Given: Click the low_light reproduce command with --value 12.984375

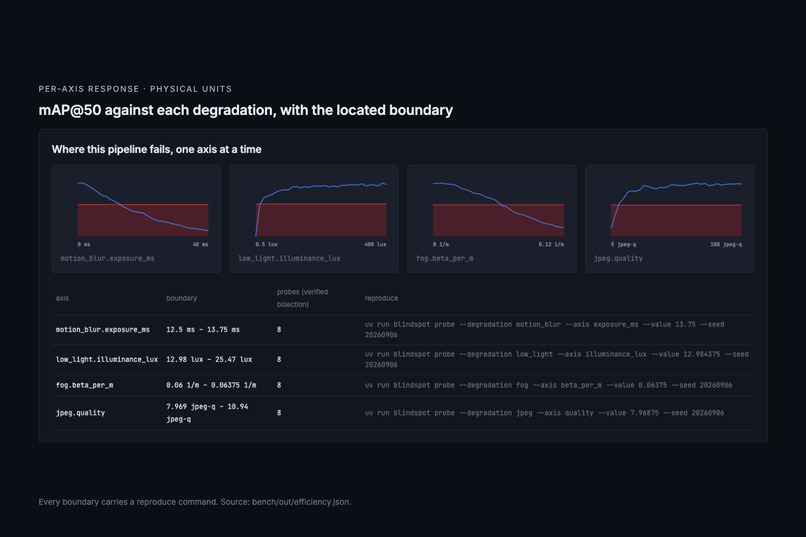Looking at the screenshot, I should point(557,359).
